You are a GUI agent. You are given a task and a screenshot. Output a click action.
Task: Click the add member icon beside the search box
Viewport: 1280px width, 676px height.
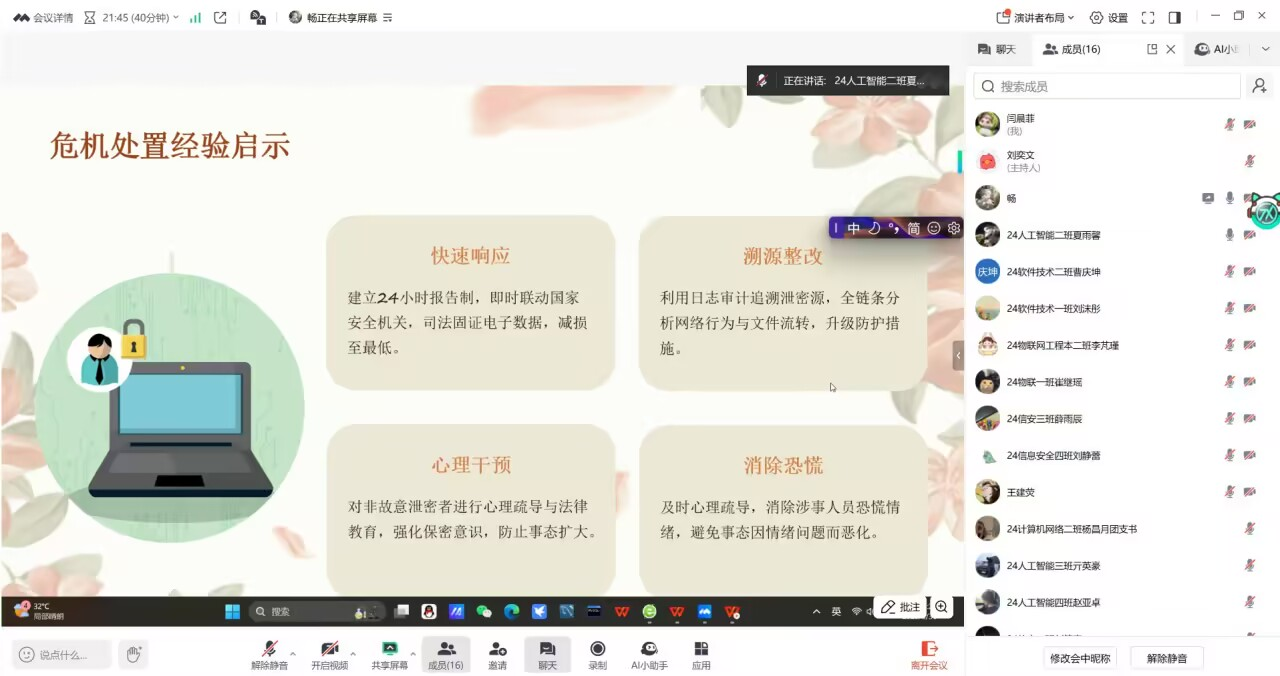tap(1260, 87)
